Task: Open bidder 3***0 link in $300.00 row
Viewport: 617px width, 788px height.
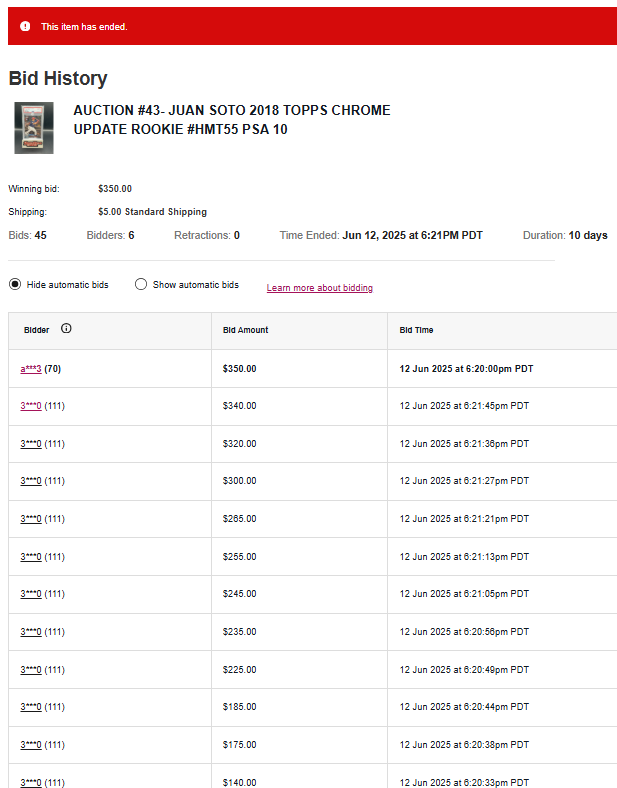Action: (31, 481)
